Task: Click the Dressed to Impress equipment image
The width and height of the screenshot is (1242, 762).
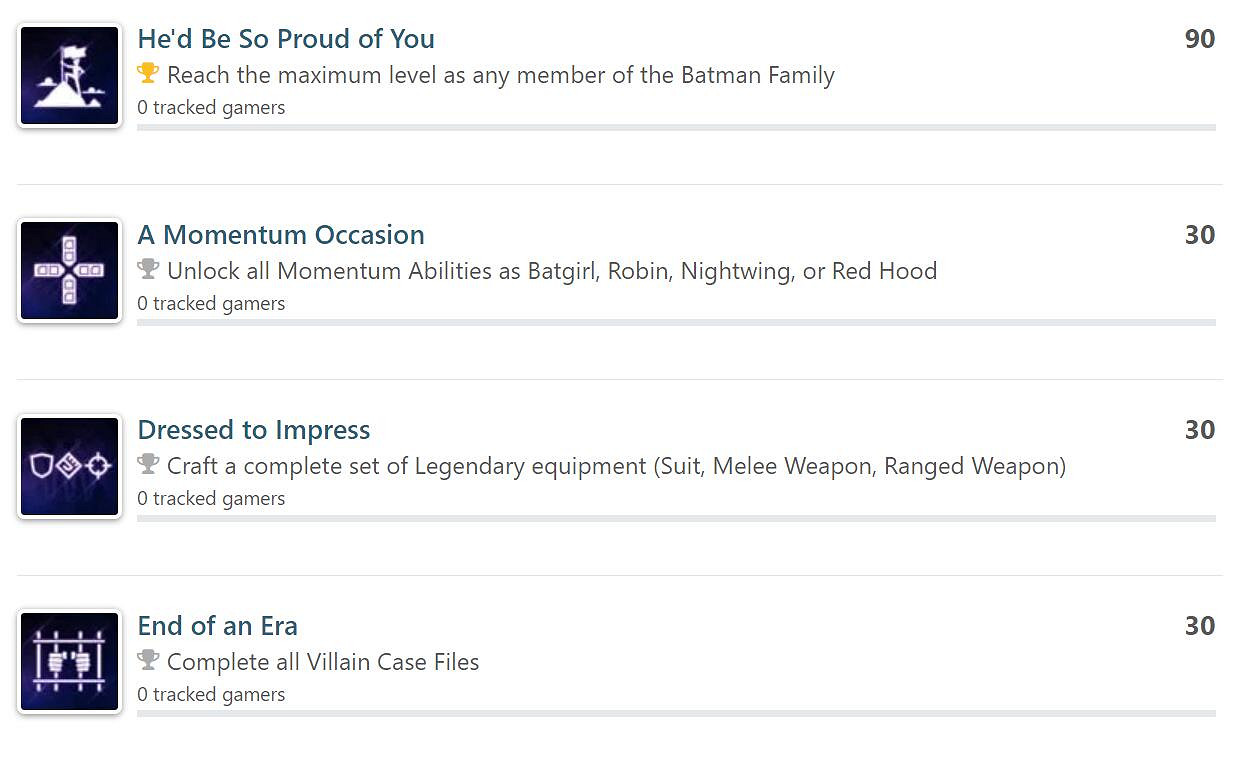Action: [69, 467]
